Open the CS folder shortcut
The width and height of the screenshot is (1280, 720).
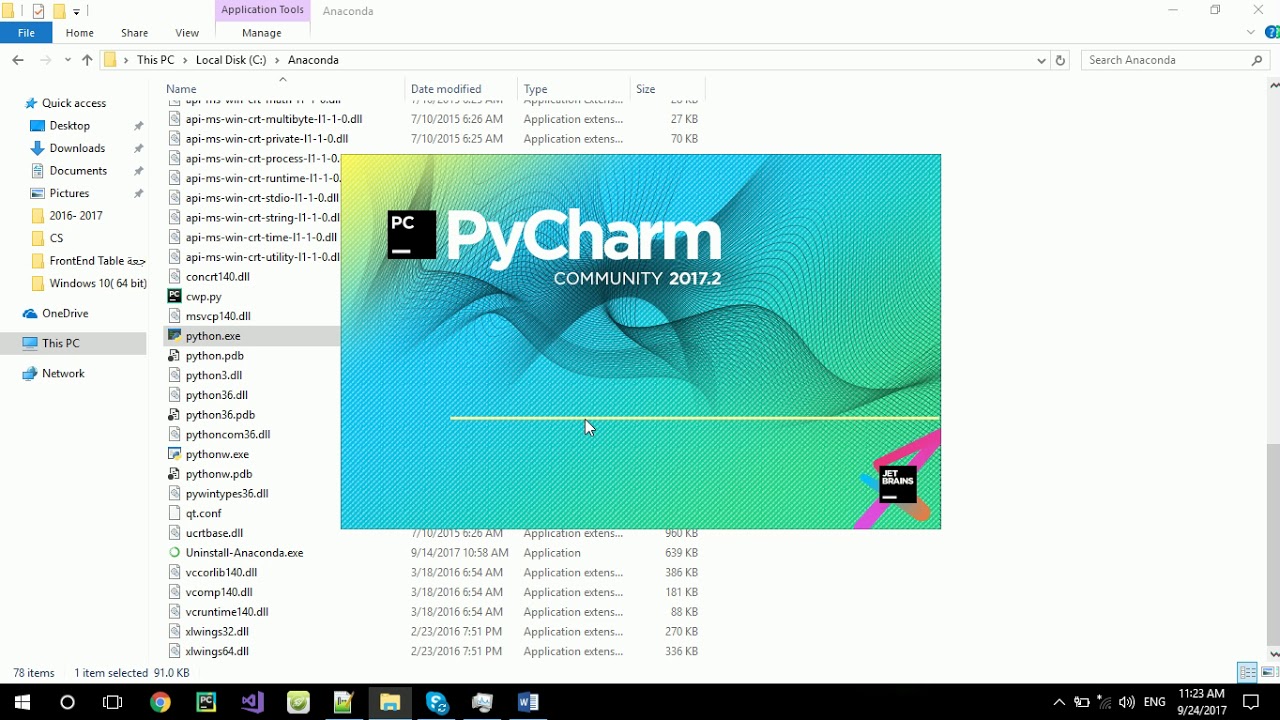(x=56, y=238)
